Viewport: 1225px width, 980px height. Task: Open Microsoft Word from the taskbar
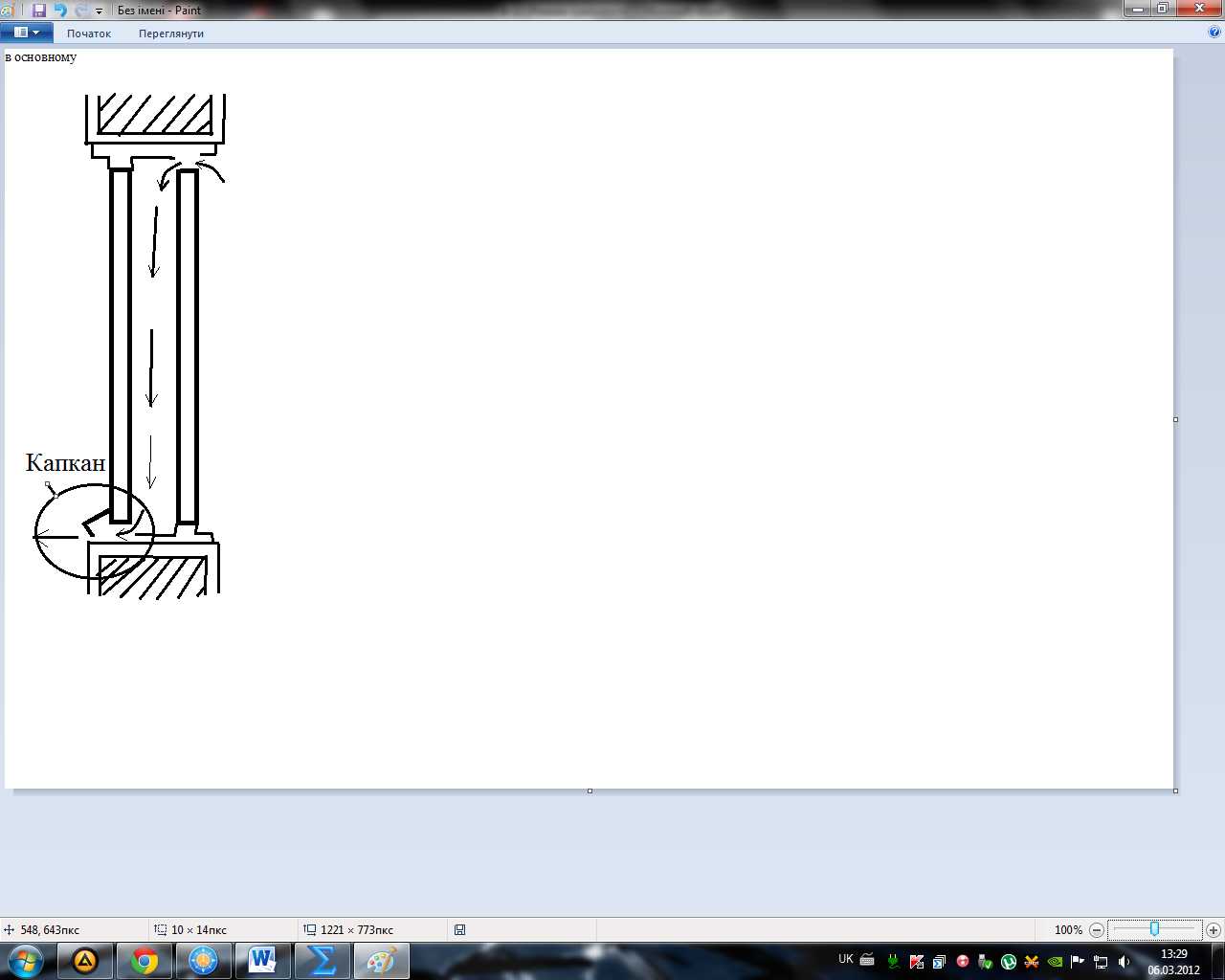262,961
